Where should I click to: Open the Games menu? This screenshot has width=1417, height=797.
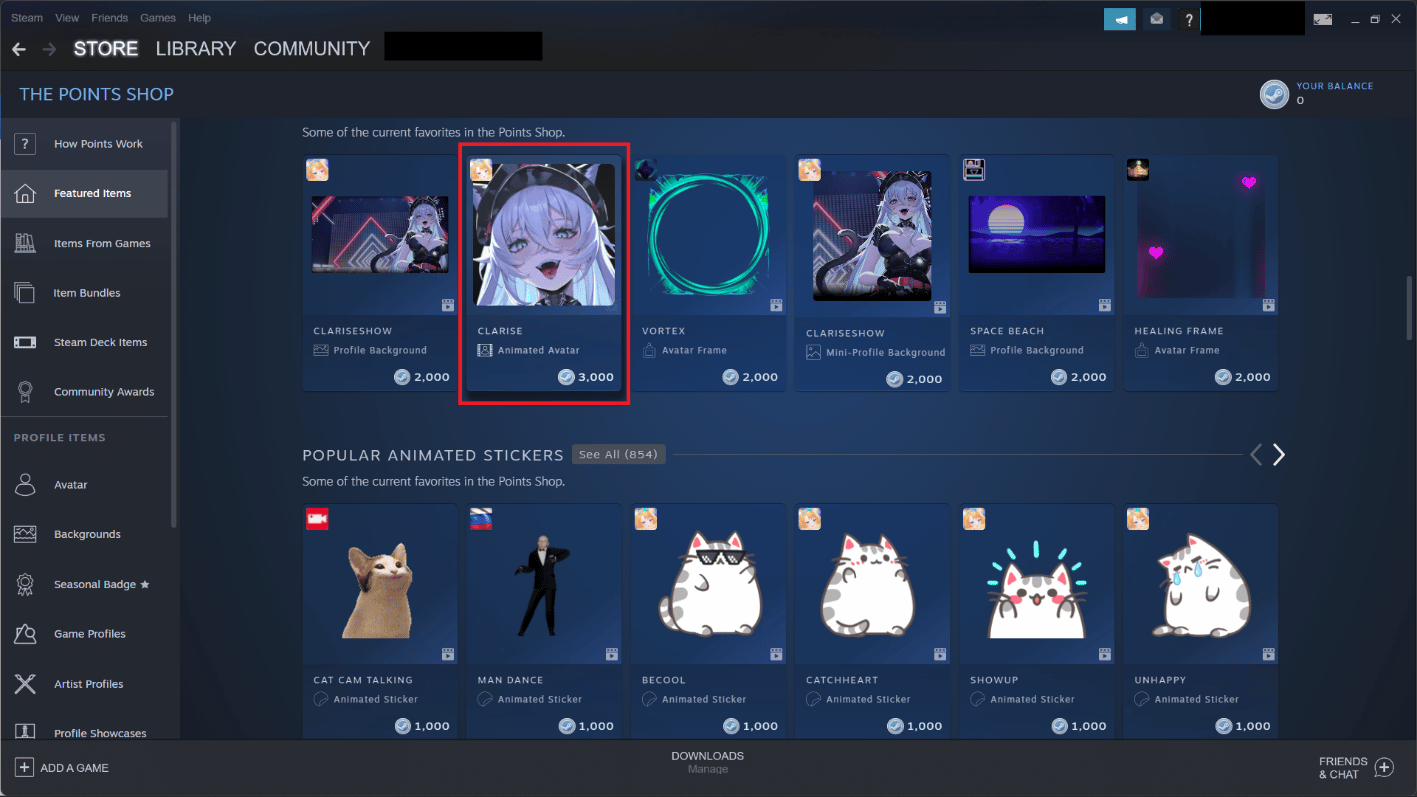pyautogui.click(x=158, y=18)
